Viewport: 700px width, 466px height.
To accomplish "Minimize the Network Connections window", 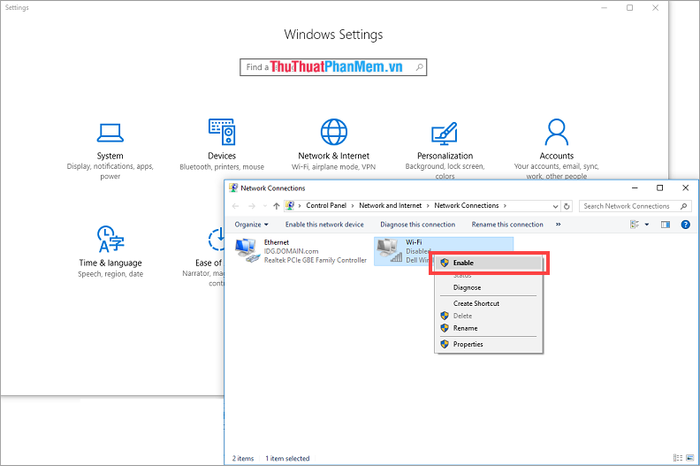I will pyautogui.click(x=635, y=188).
